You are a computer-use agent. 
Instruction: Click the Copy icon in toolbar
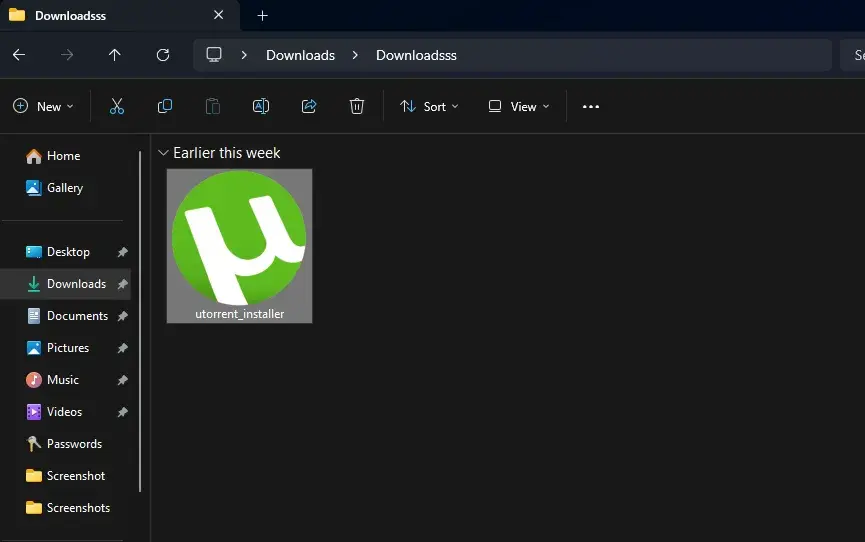165,106
